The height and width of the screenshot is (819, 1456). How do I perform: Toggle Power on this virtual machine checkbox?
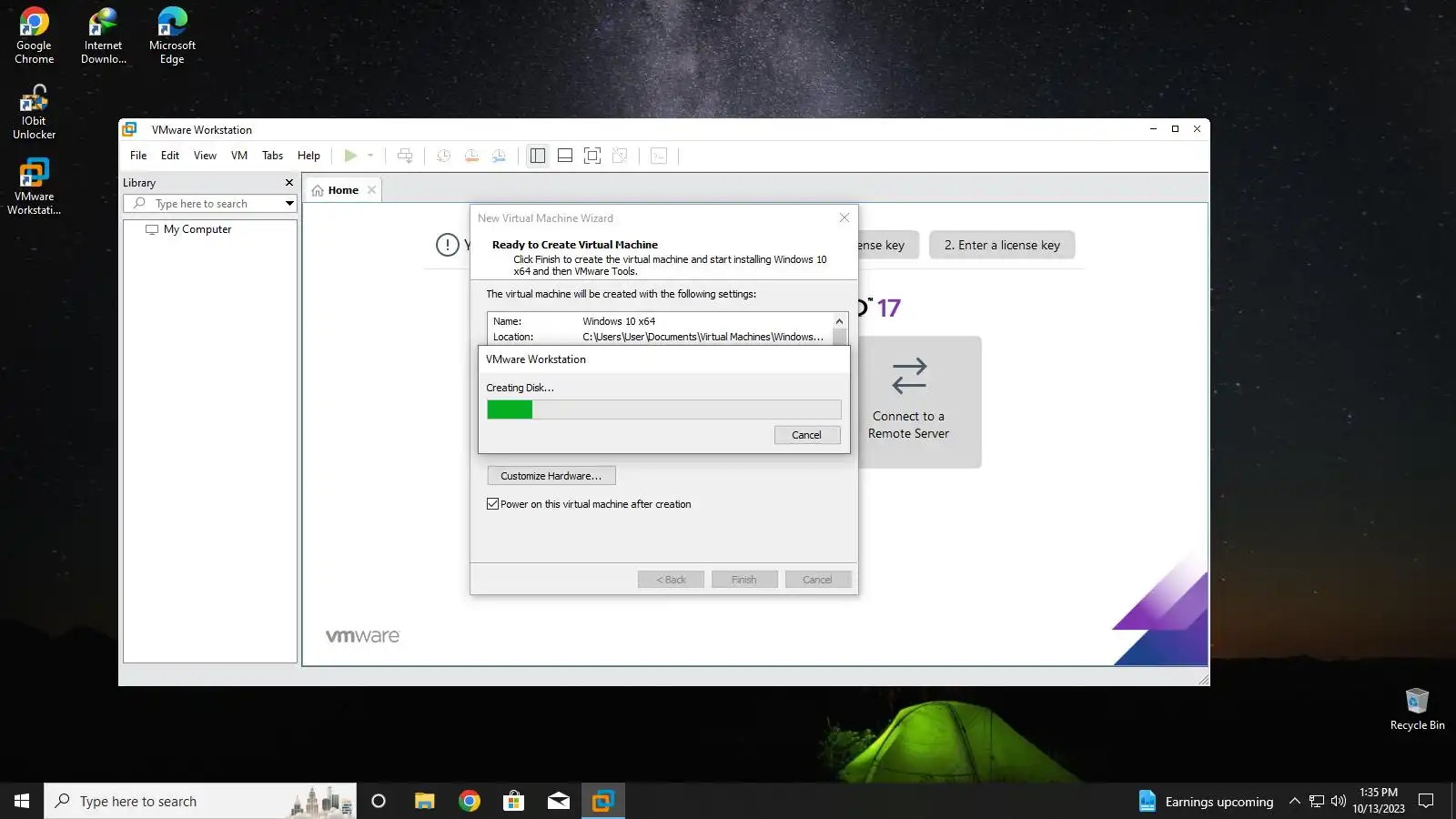click(x=493, y=504)
